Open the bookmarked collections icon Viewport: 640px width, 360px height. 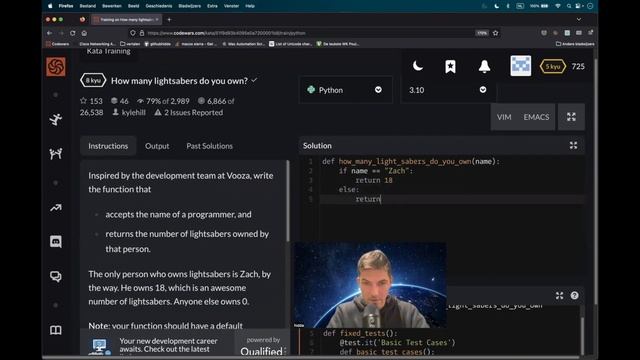coord(450,66)
